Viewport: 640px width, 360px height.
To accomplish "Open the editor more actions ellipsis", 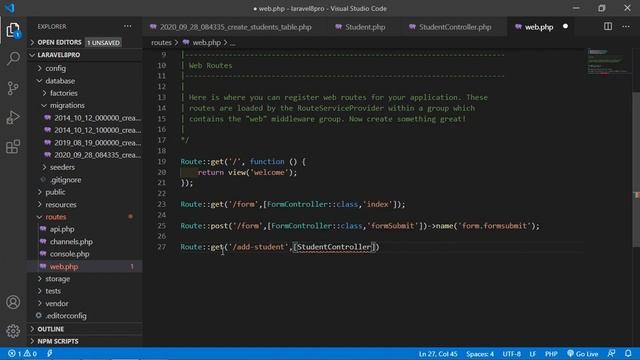I will click(626, 27).
